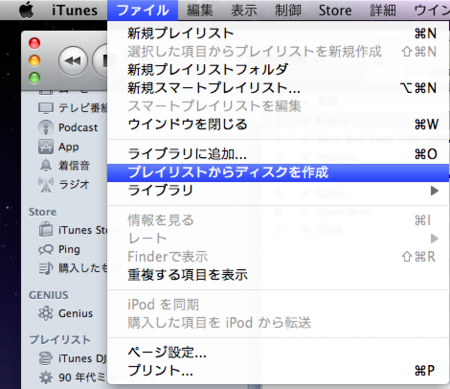450x389 pixels.
Task: Choose 新規プレイリスト from the menu
Action: 278,33
